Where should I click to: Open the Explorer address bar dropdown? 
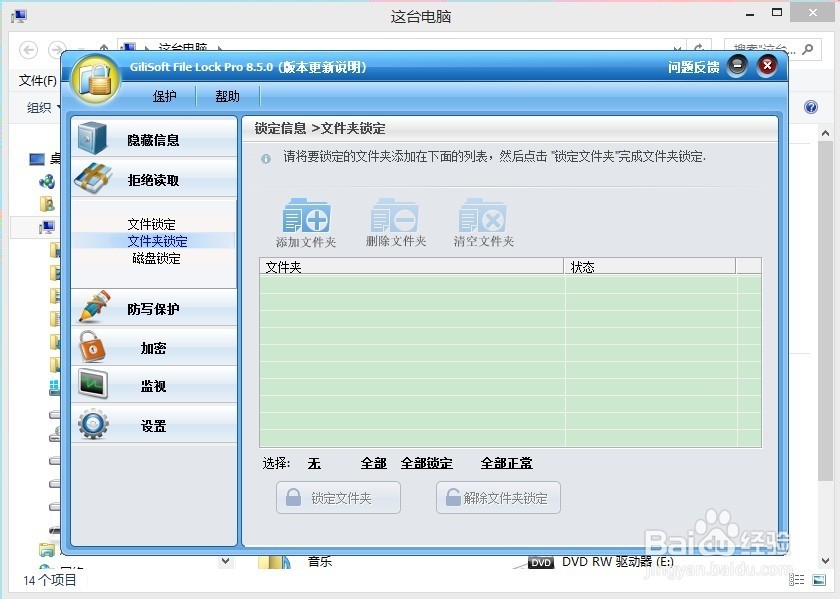677,48
